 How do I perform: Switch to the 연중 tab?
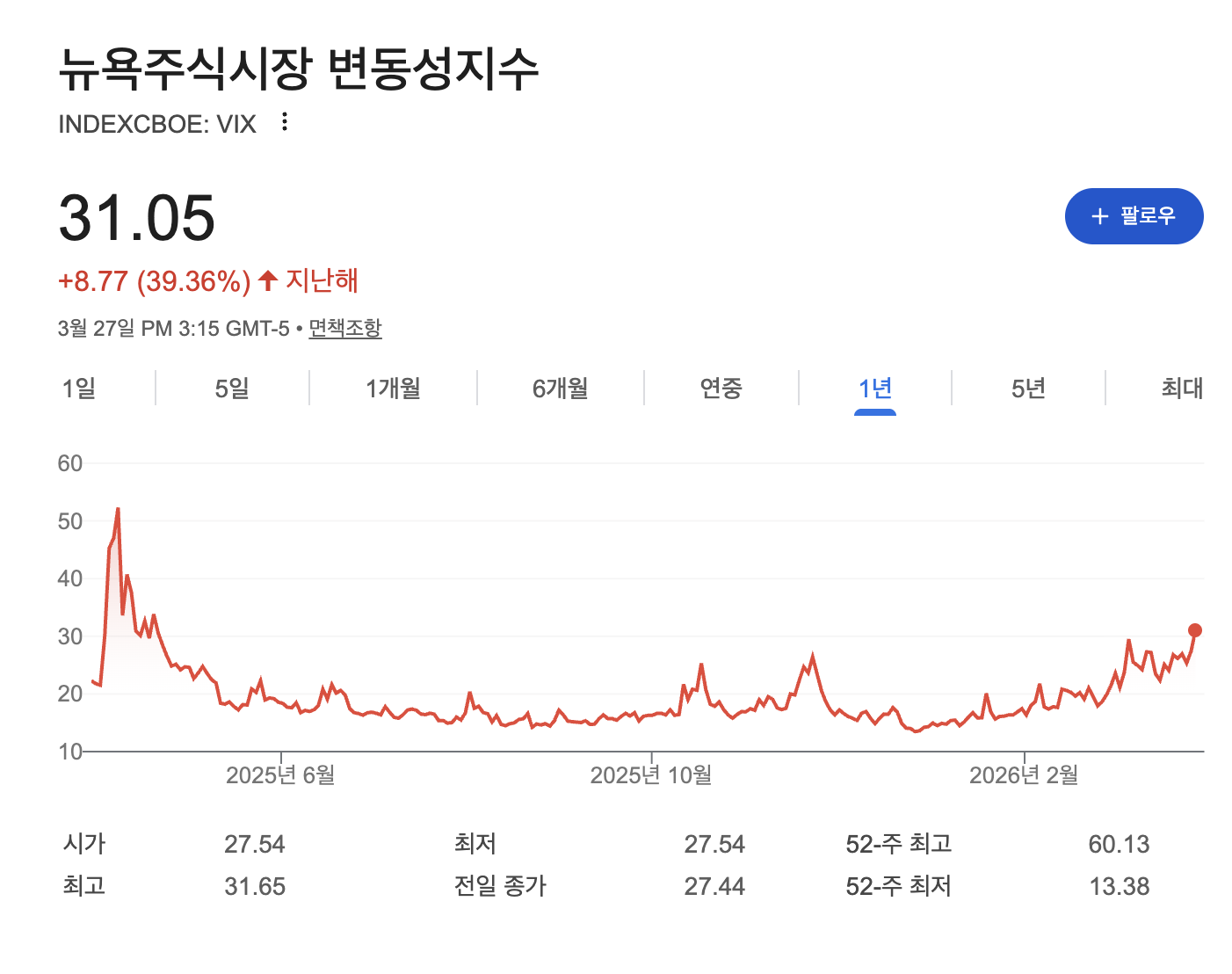pyautogui.click(x=721, y=388)
